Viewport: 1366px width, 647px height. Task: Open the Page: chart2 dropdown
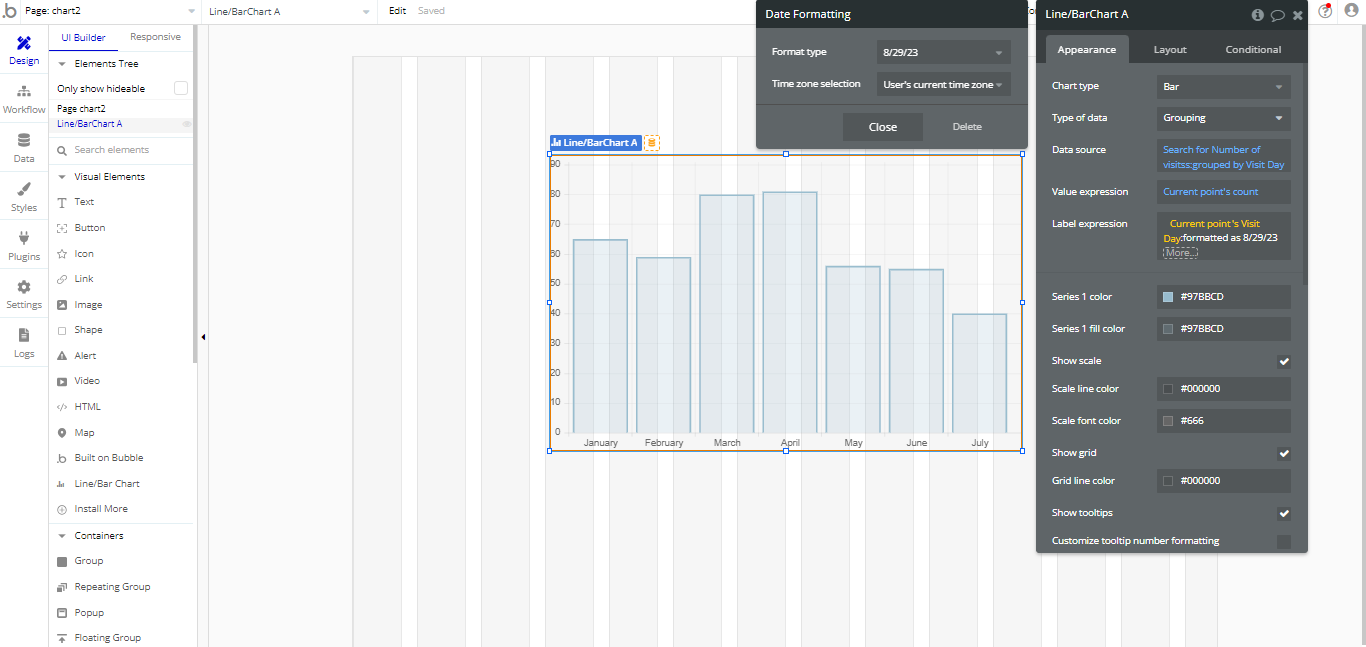point(110,11)
